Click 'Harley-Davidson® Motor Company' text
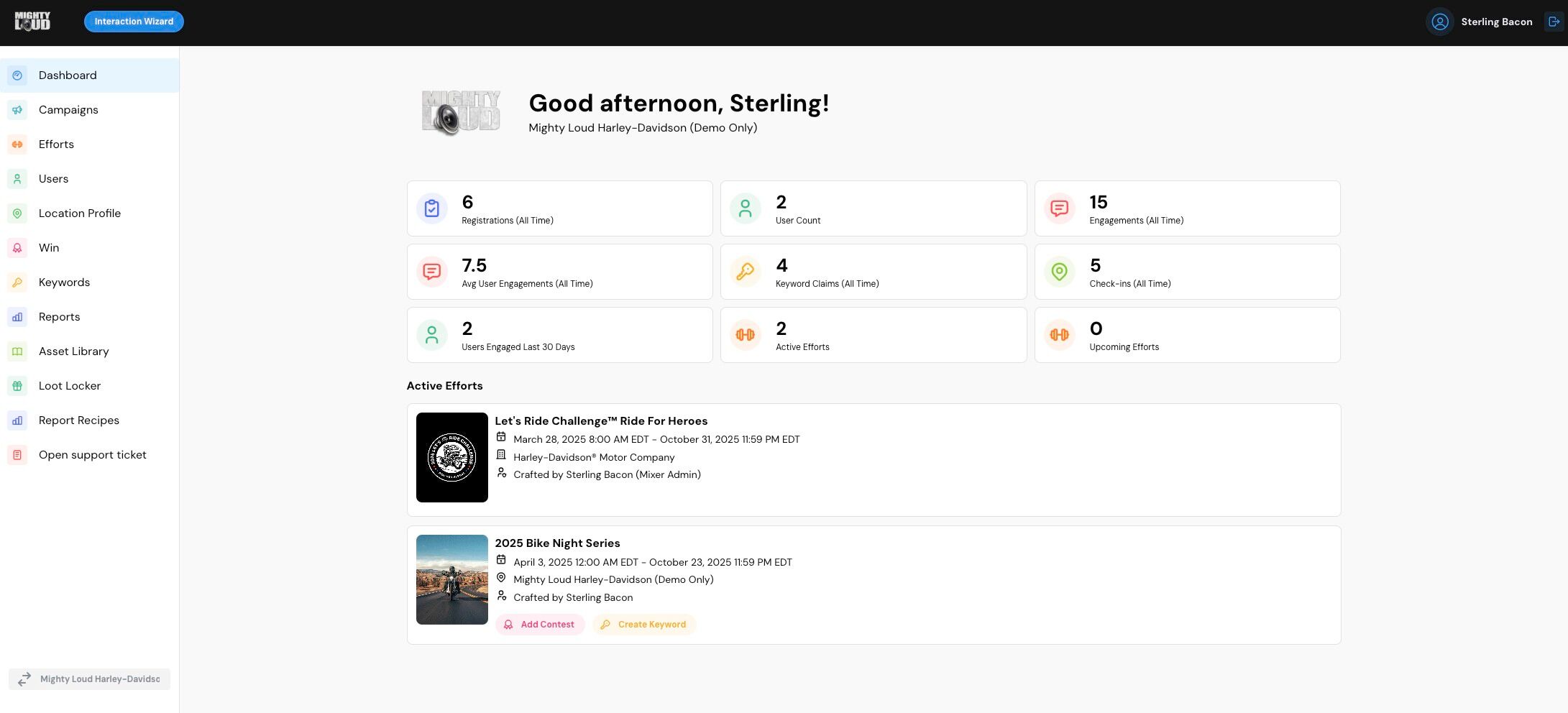 pos(594,457)
